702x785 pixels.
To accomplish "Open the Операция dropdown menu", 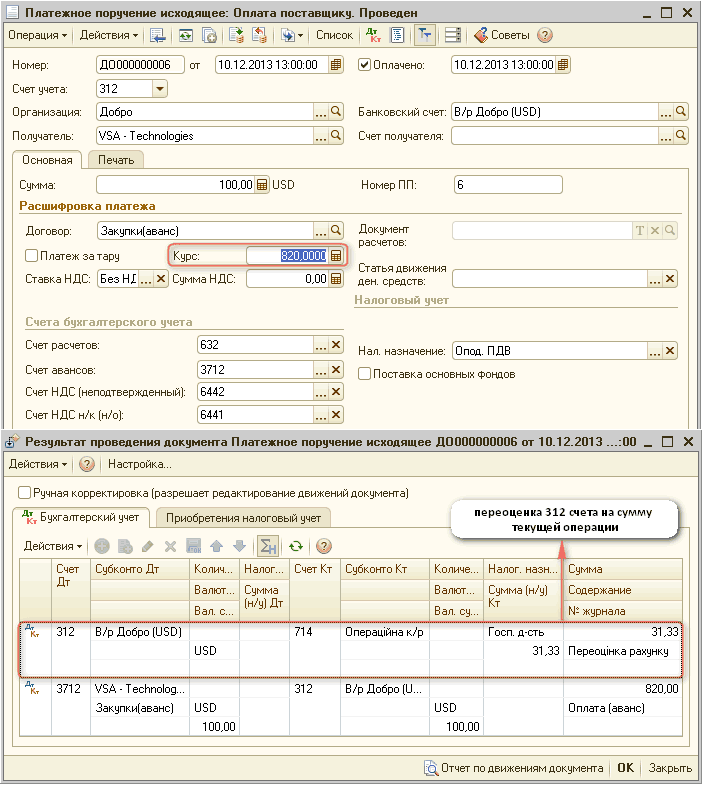I will pyautogui.click(x=38, y=35).
